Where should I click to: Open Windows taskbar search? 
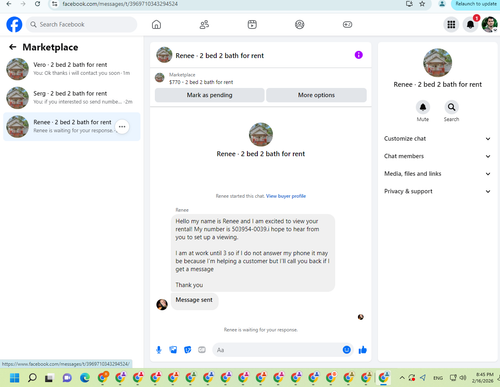[32, 378]
